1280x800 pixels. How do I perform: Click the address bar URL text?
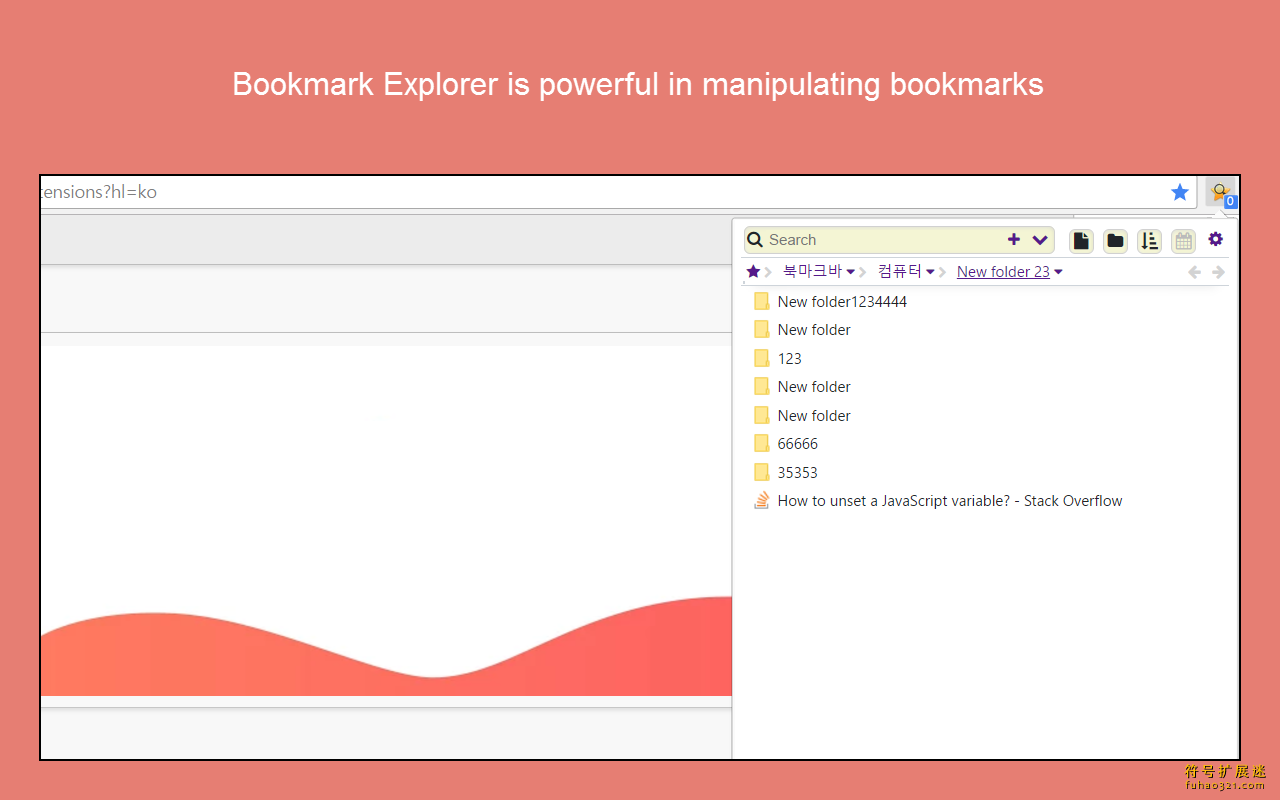click(99, 192)
